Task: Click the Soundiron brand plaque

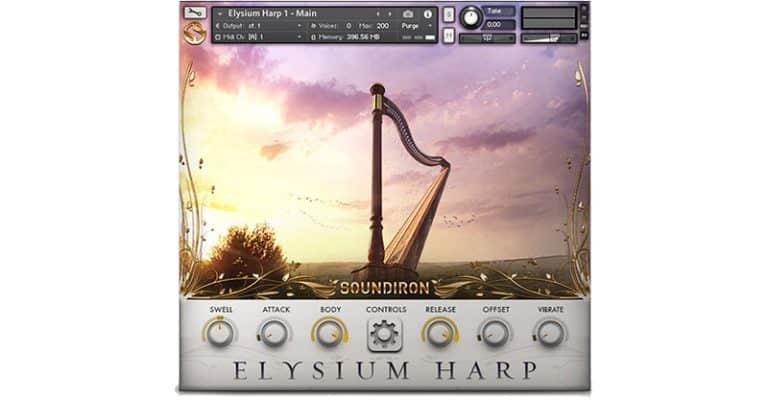Action: point(384,288)
